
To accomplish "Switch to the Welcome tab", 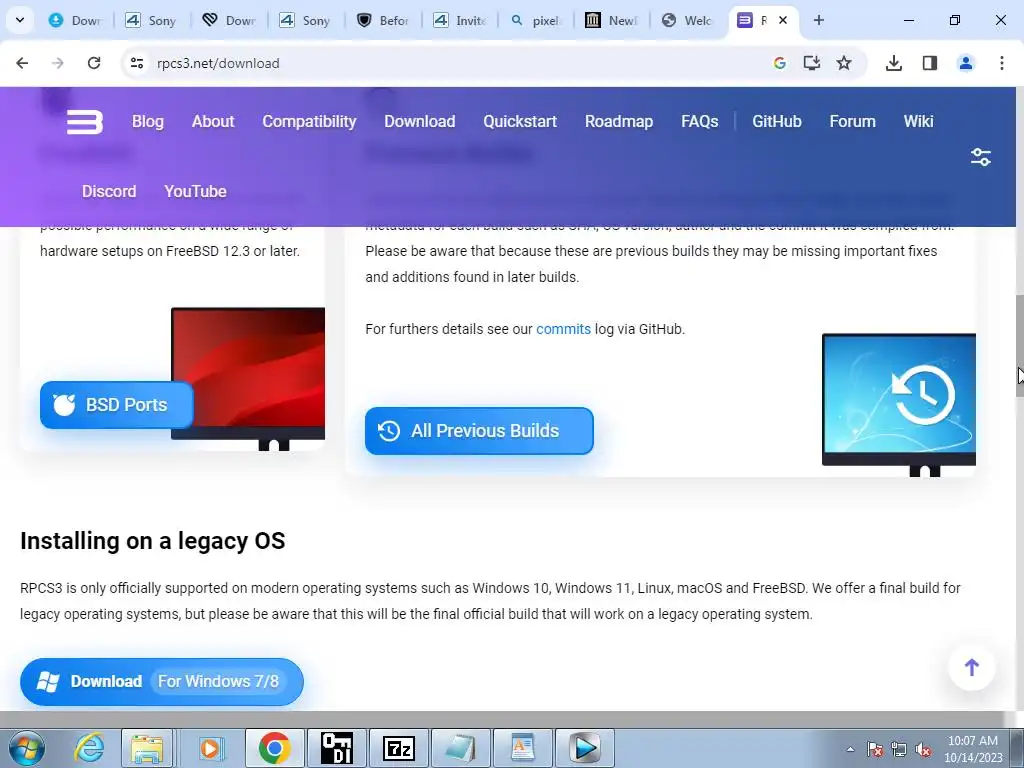I will pyautogui.click(x=687, y=20).
